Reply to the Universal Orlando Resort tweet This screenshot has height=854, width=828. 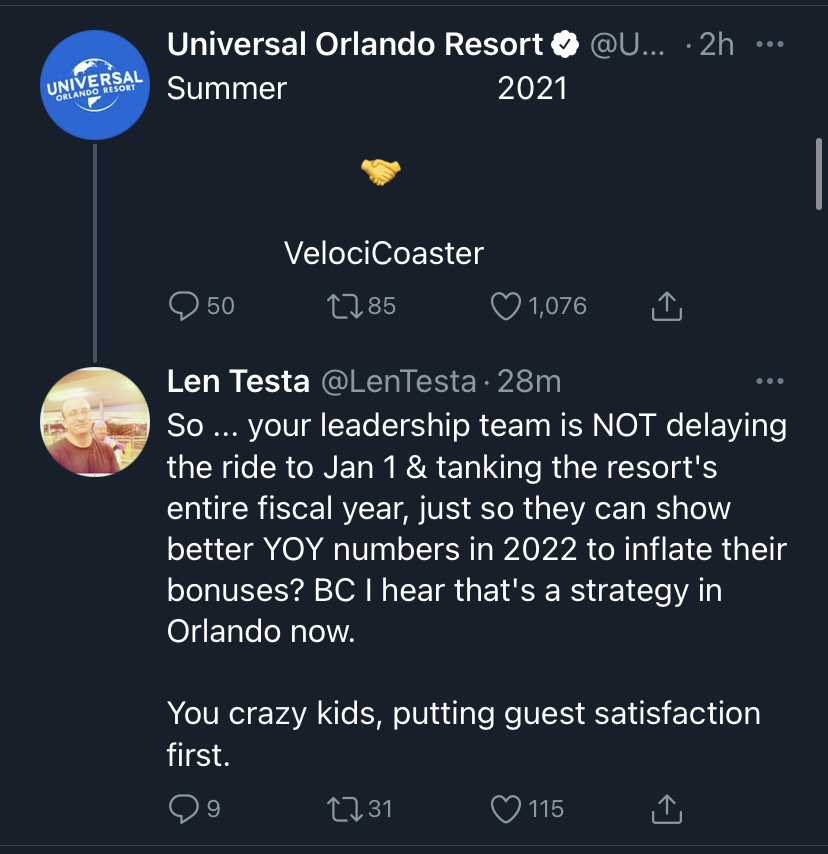(184, 306)
